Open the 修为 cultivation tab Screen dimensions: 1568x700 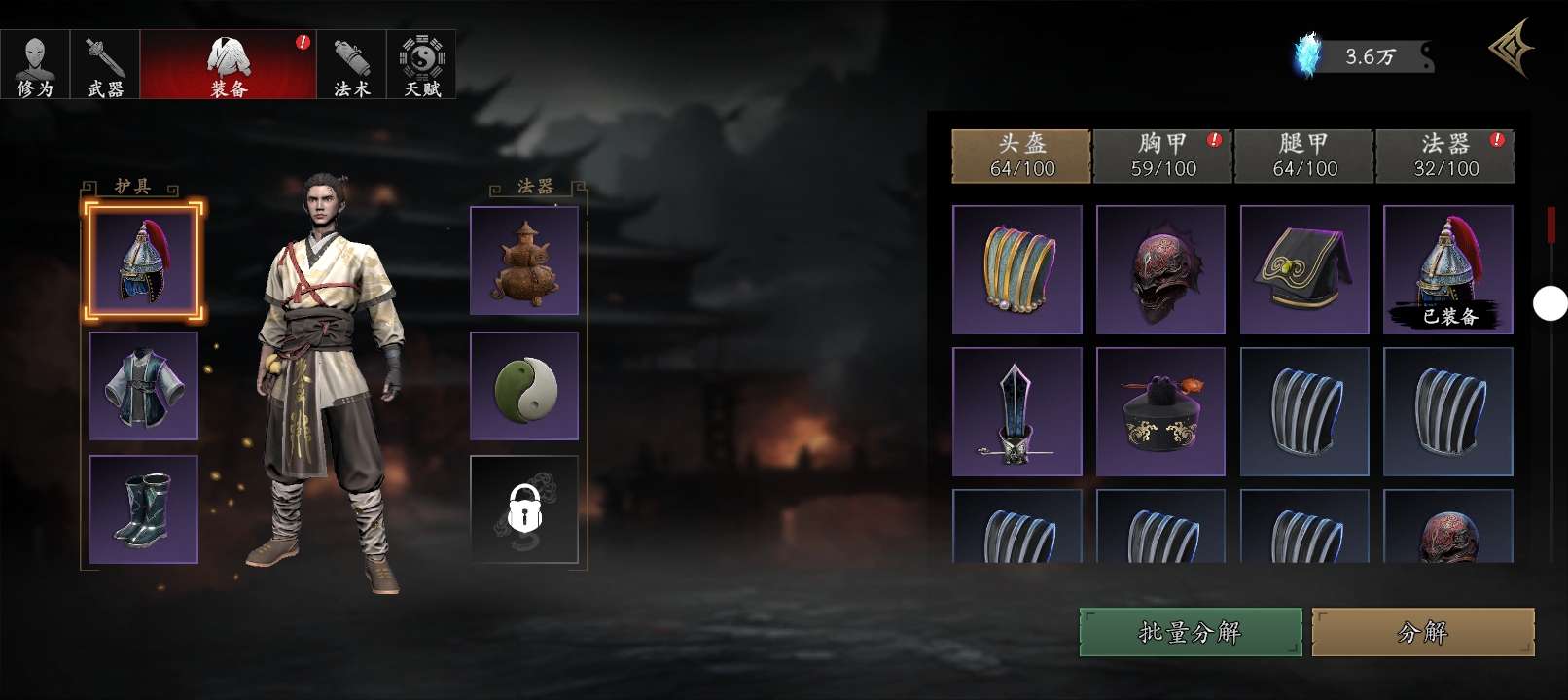coord(35,64)
